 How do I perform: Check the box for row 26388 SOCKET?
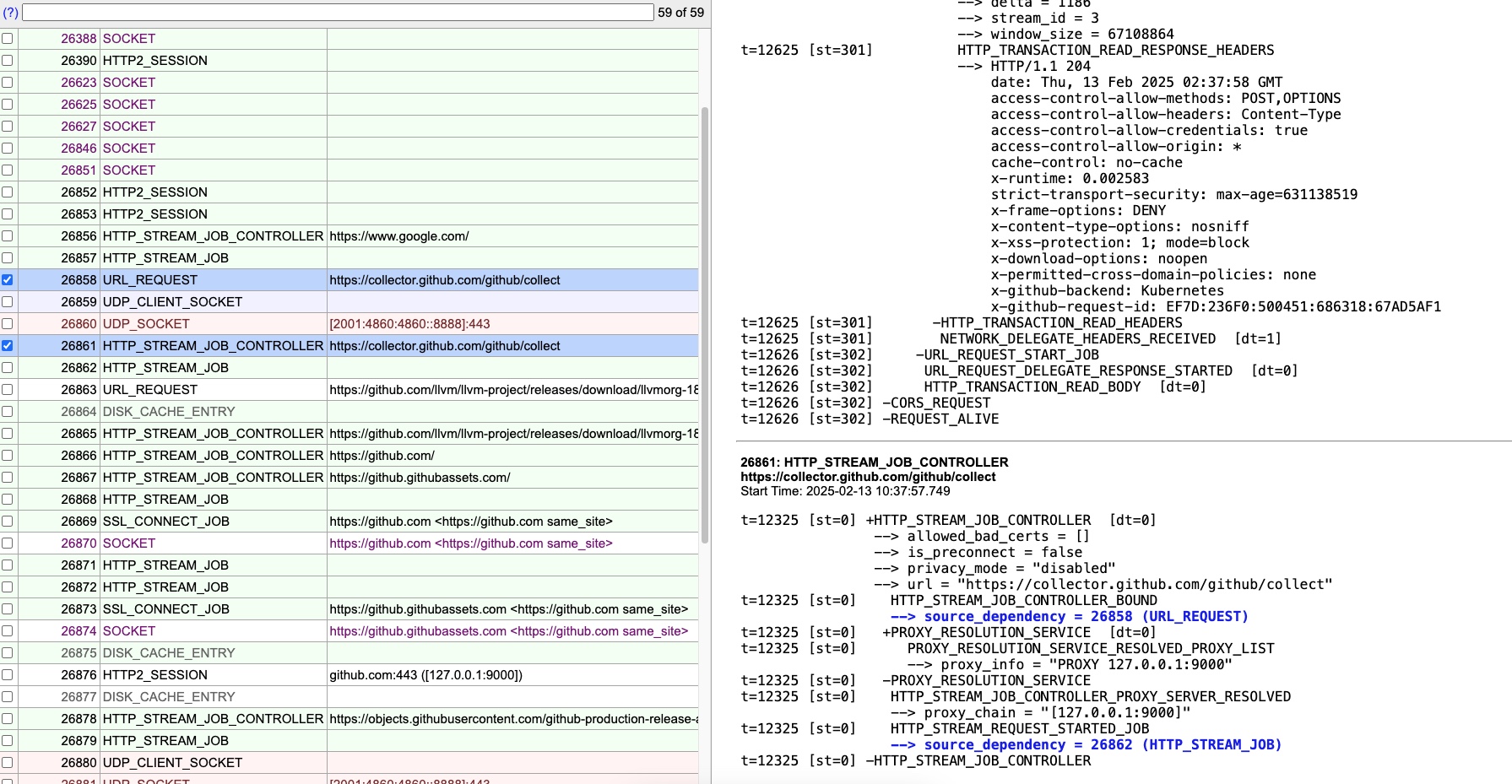(8, 39)
